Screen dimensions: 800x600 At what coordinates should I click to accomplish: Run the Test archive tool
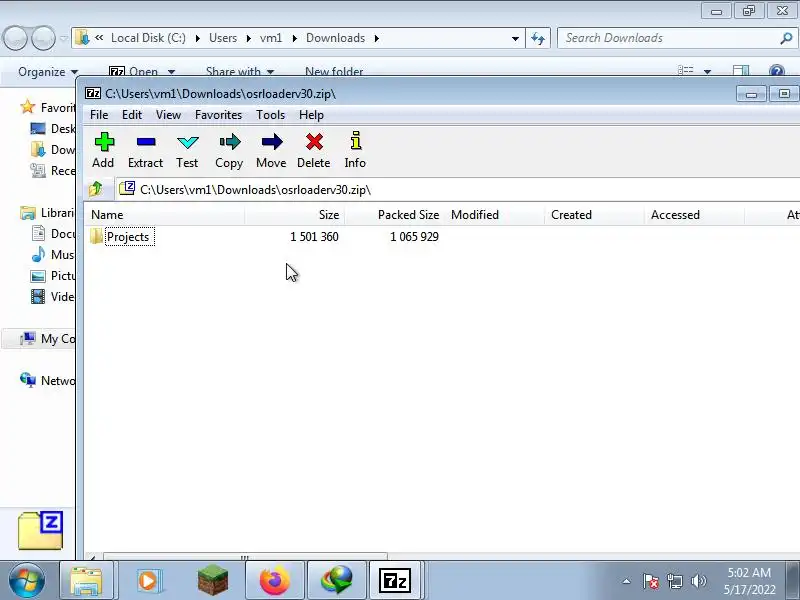point(187,142)
